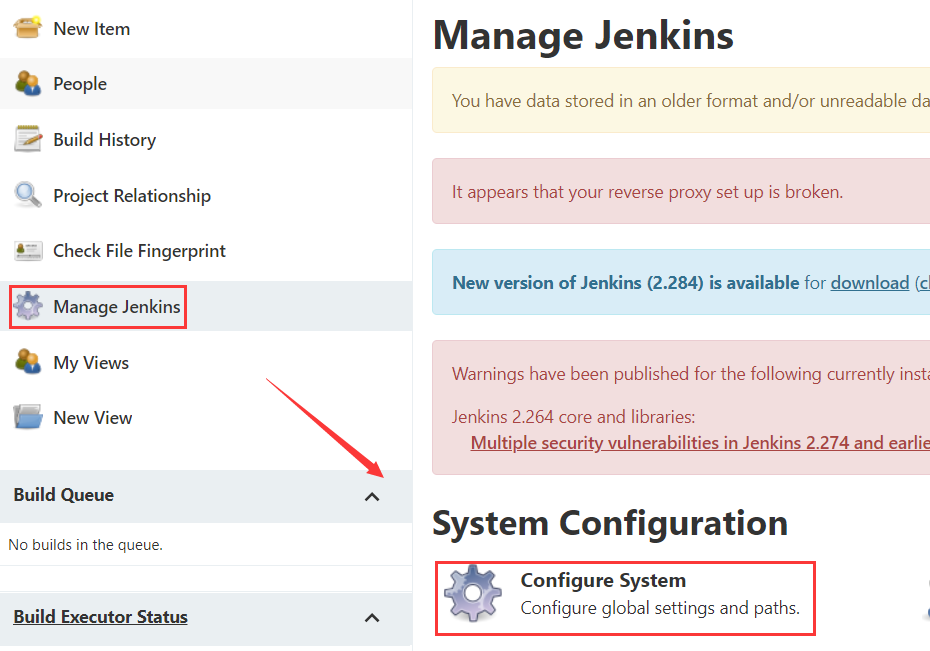Click the Manage Jenkins page heading
Image resolution: width=930 pixels, height=651 pixels.
[583, 36]
